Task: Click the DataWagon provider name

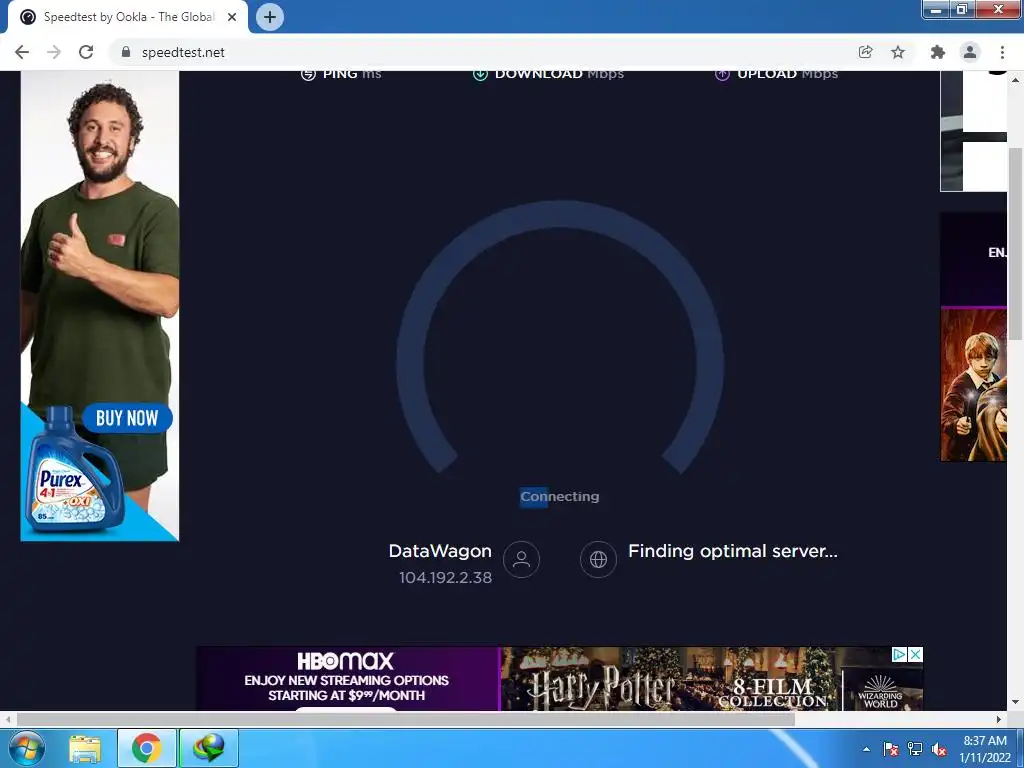Action: (440, 551)
